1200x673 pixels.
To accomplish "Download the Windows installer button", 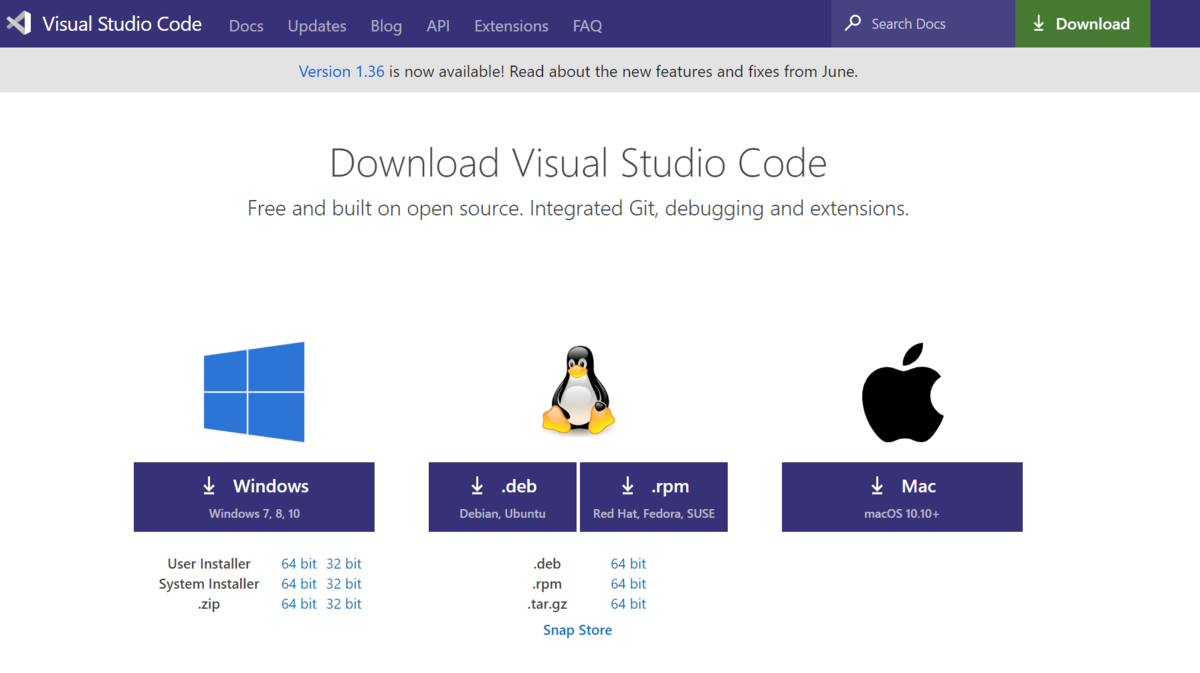I will coord(254,497).
